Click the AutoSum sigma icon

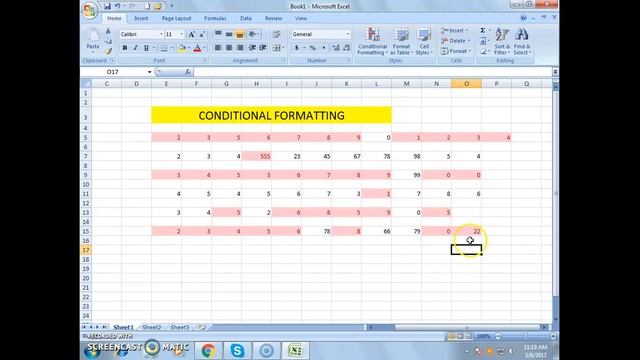pyautogui.click(x=482, y=31)
